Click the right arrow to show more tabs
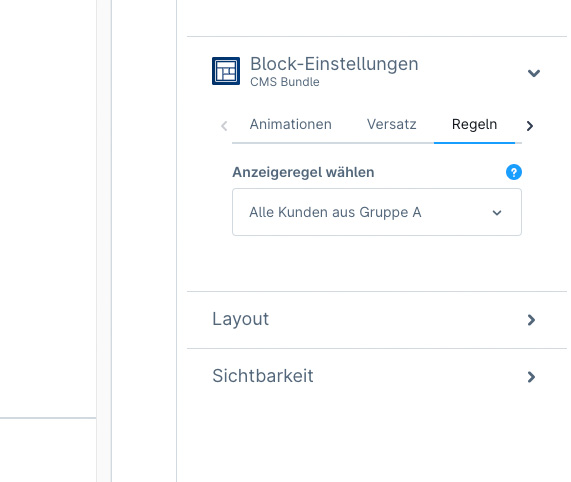Screen dimensions: 571x482 click(529, 126)
